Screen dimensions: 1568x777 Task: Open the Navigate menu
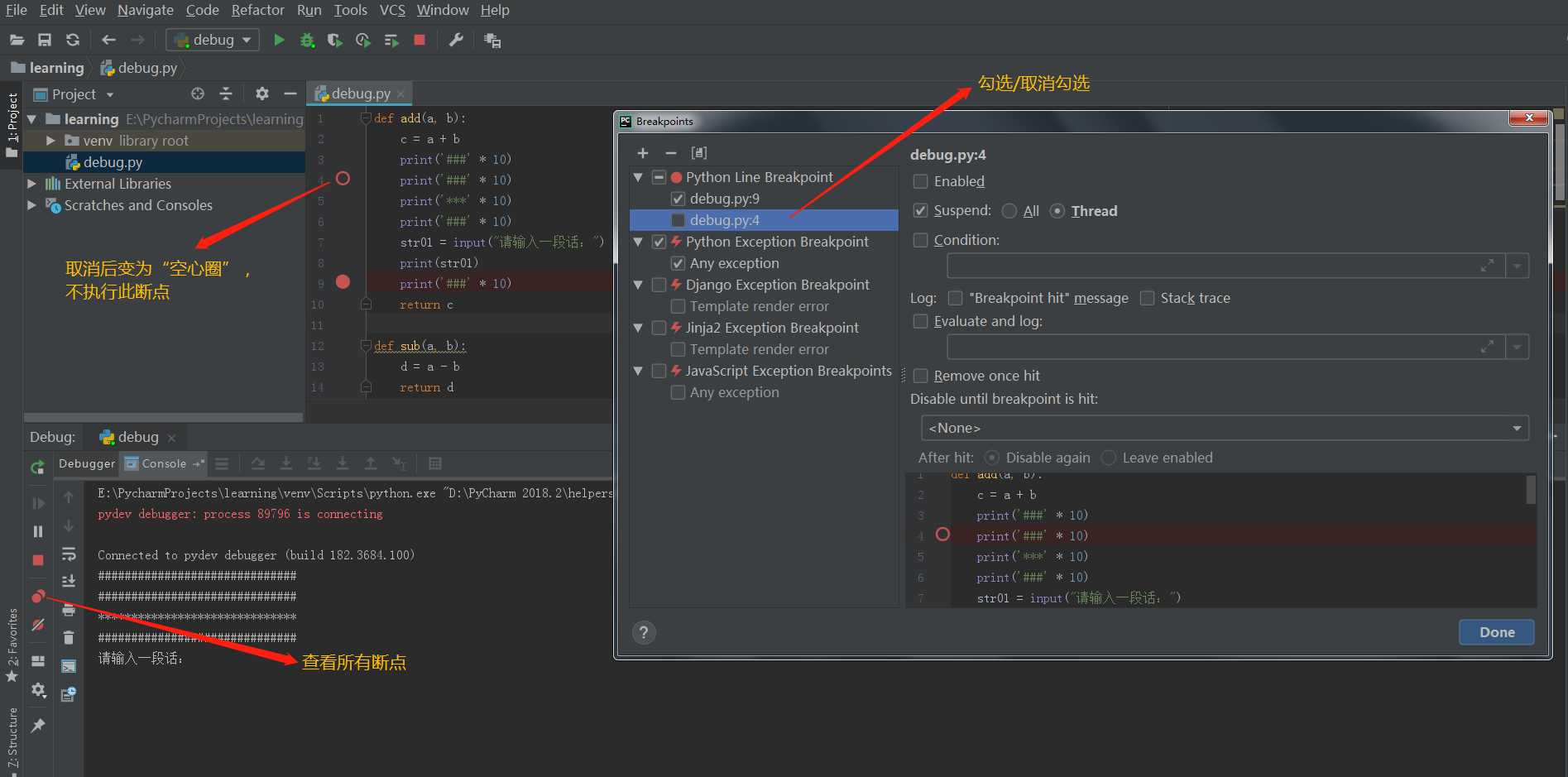(146, 10)
